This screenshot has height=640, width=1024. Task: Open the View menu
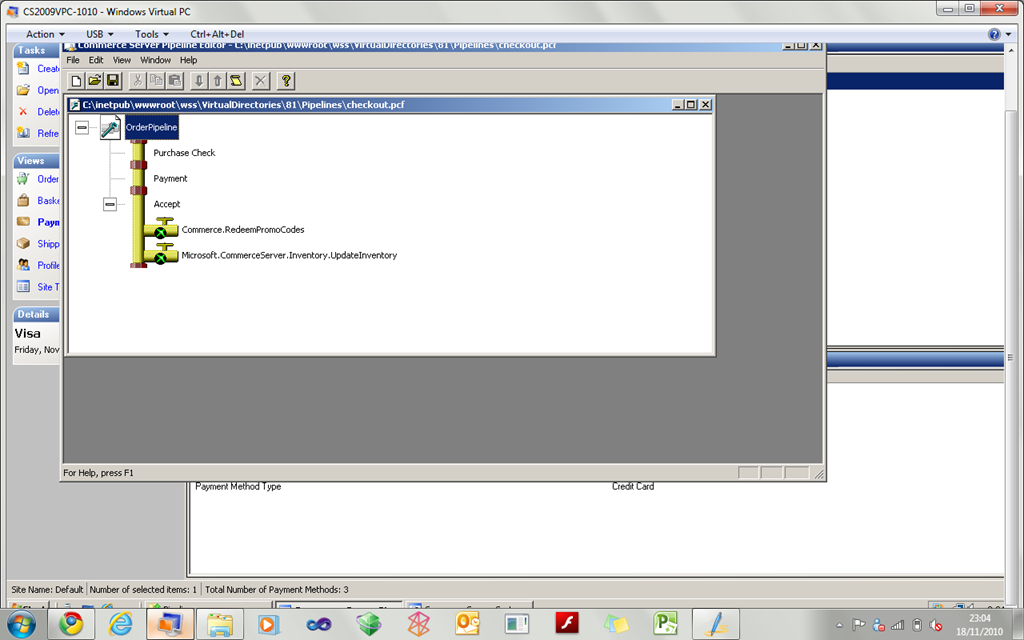coord(121,60)
